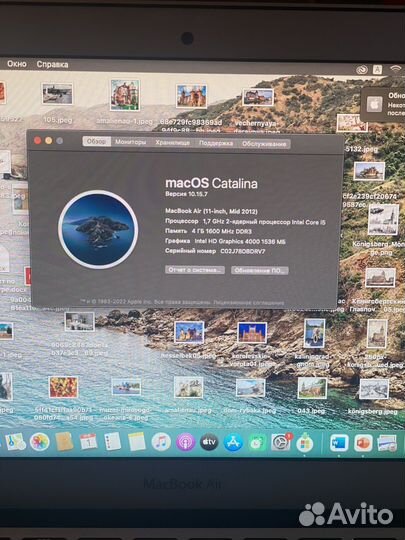Switch to the Хранилище tab

pyautogui.click(x=172, y=143)
